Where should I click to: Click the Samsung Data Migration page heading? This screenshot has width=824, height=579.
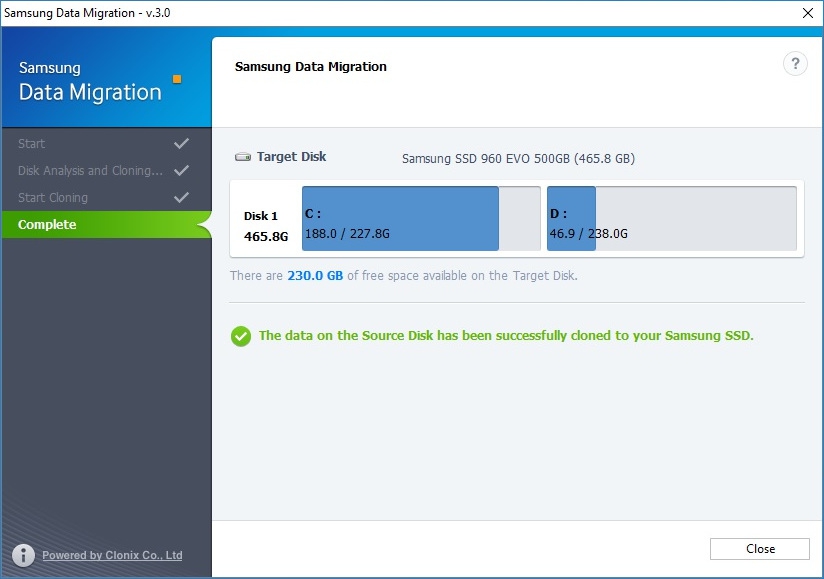tap(311, 67)
